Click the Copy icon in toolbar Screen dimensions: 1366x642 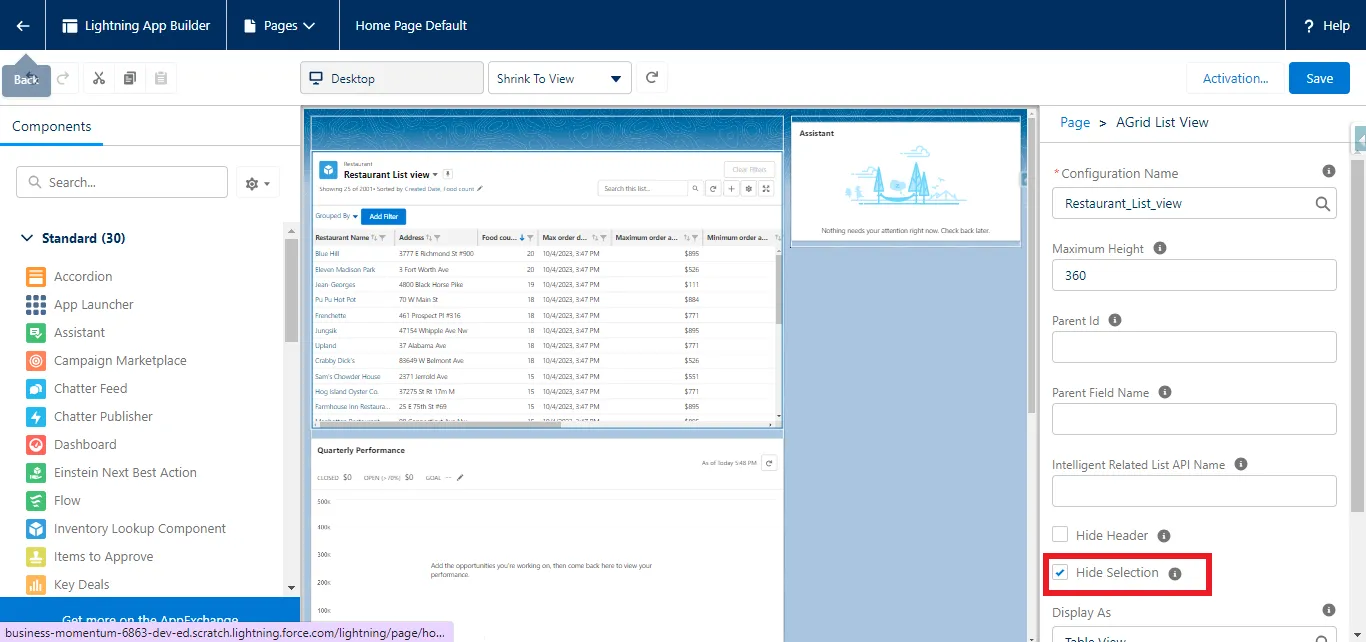[x=130, y=78]
